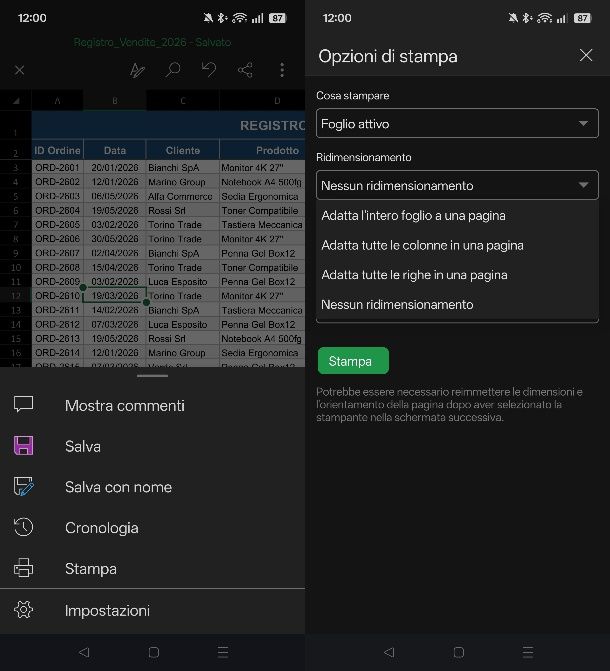Tap date cell 19/03/2026
This screenshot has width=610, height=671.
click(115, 295)
